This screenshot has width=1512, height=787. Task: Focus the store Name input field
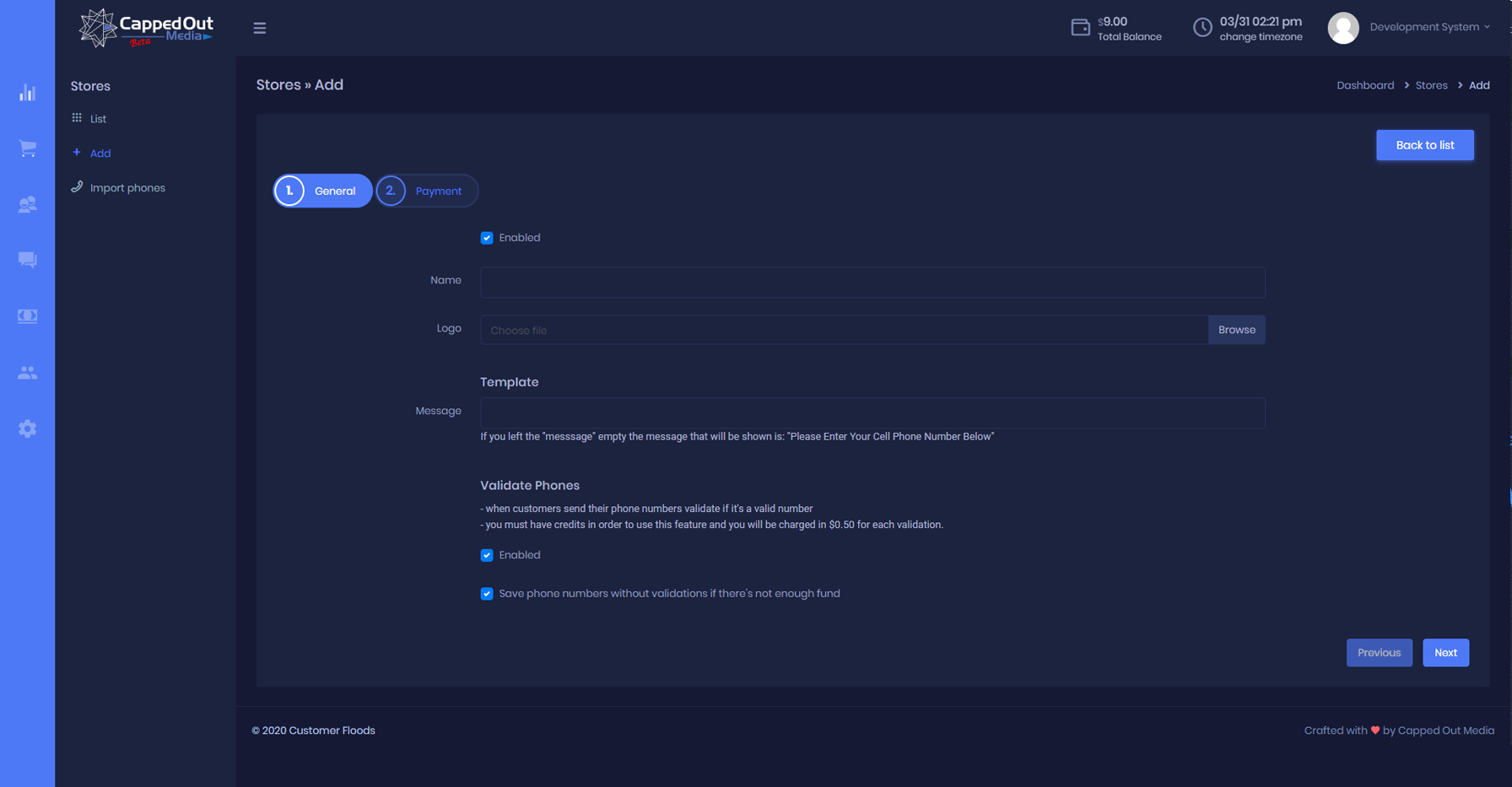(x=872, y=283)
